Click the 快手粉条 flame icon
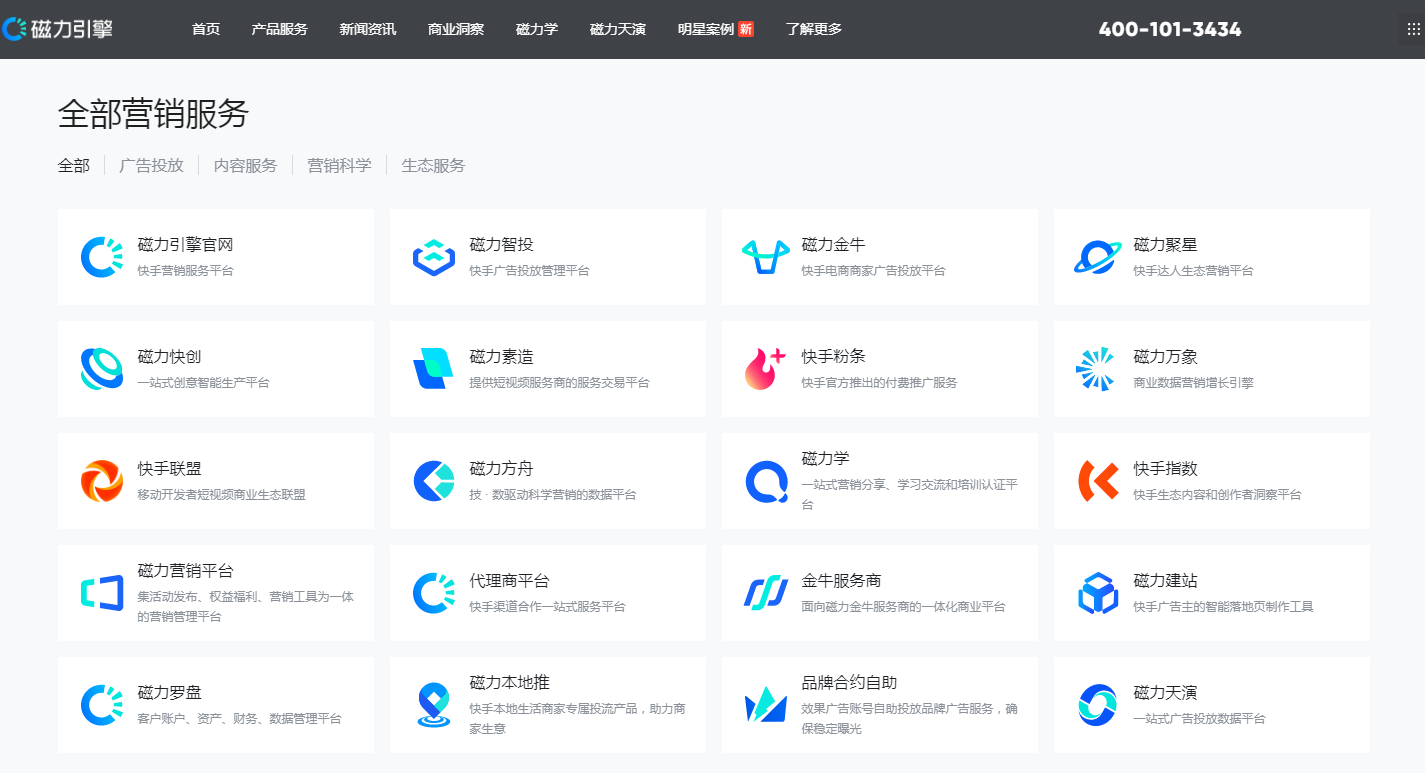1425x773 pixels. coord(764,368)
